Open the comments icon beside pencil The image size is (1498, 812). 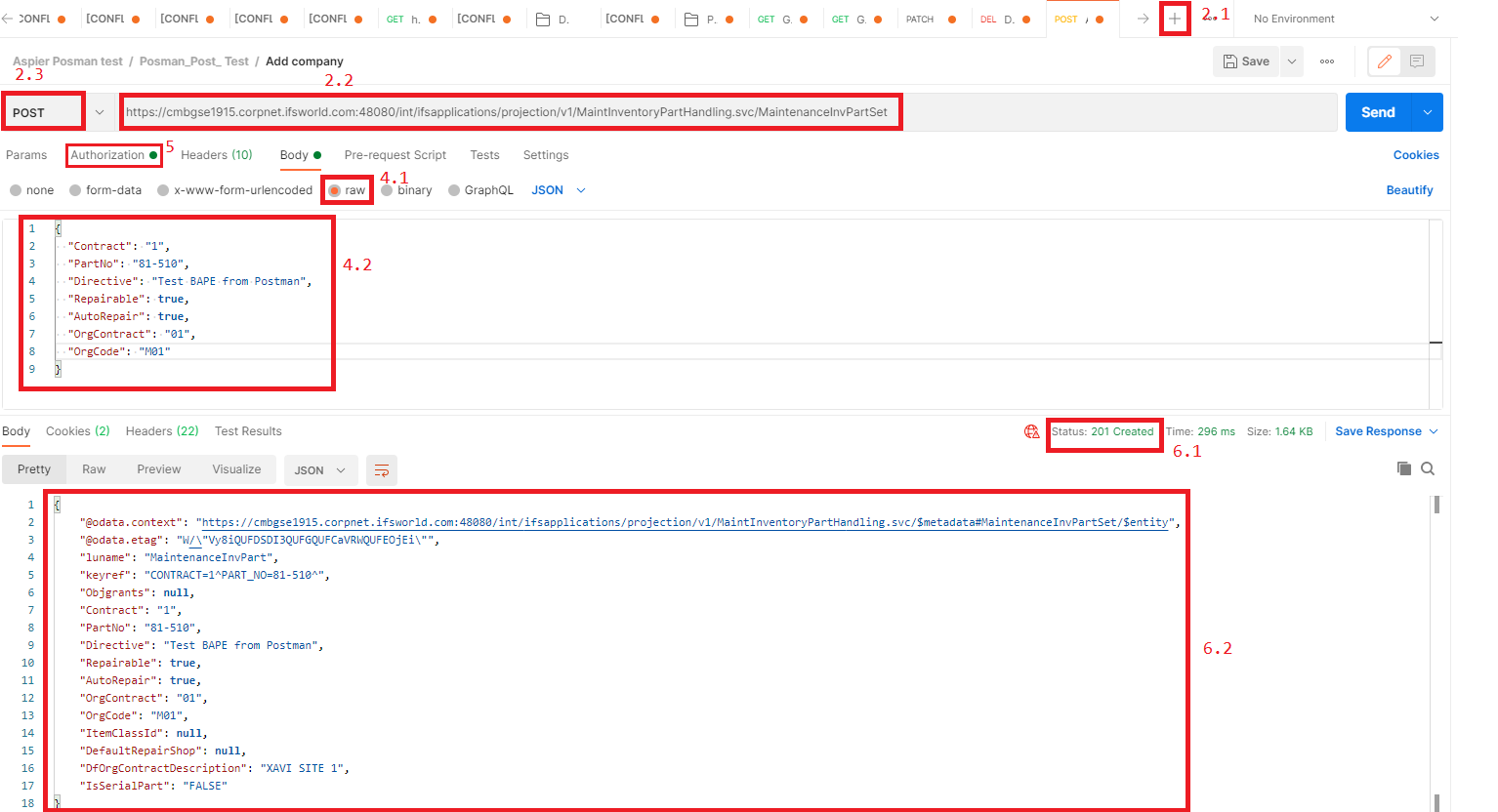click(x=1417, y=61)
